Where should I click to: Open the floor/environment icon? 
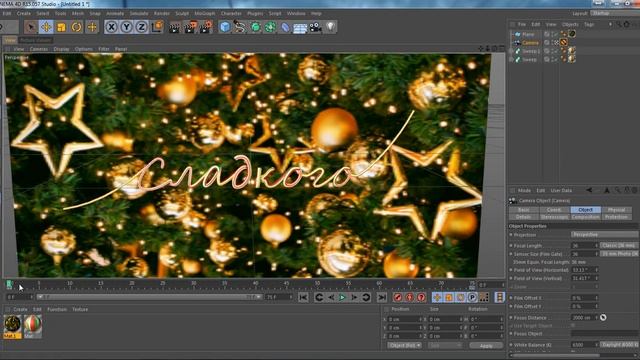(x=300, y=28)
